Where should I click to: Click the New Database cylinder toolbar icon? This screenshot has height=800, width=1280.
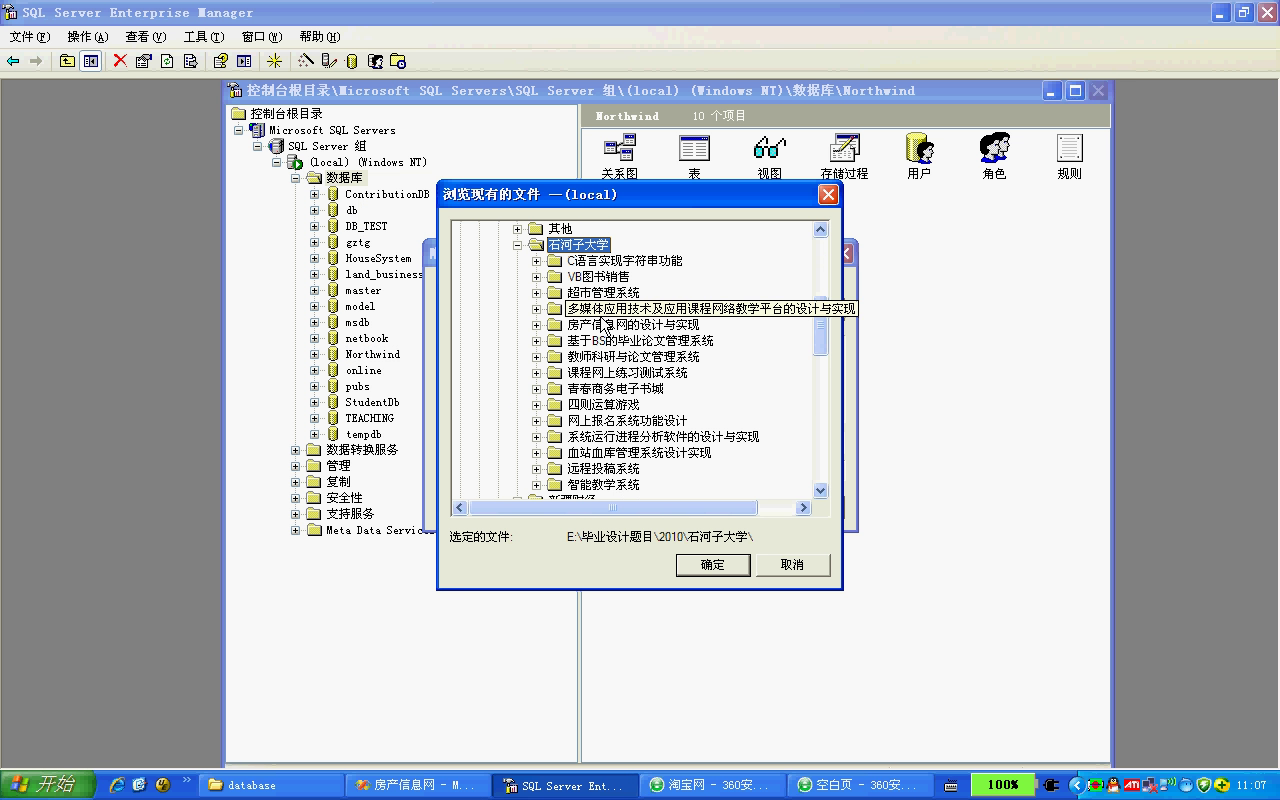tap(352, 61)
